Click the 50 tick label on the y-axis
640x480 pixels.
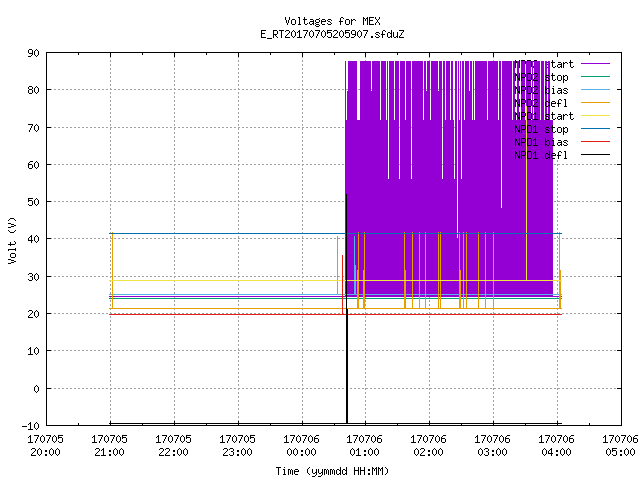point(33,202)
